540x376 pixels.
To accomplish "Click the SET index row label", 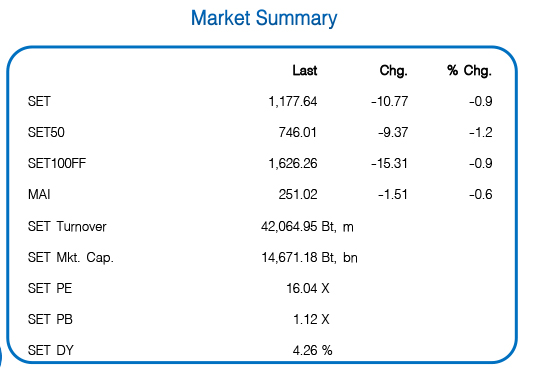I will point(39,102).
